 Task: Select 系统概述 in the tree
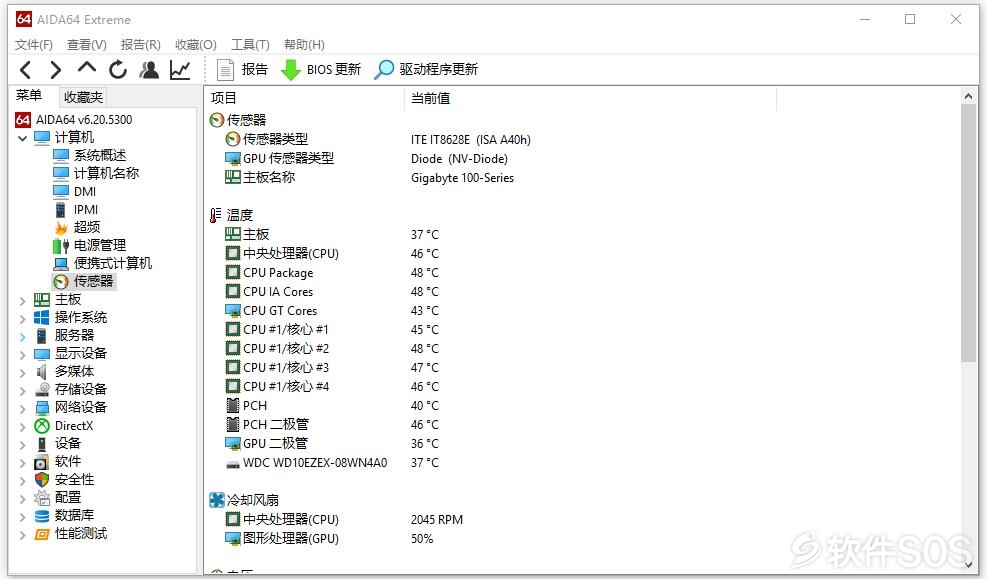click(90, 155)
